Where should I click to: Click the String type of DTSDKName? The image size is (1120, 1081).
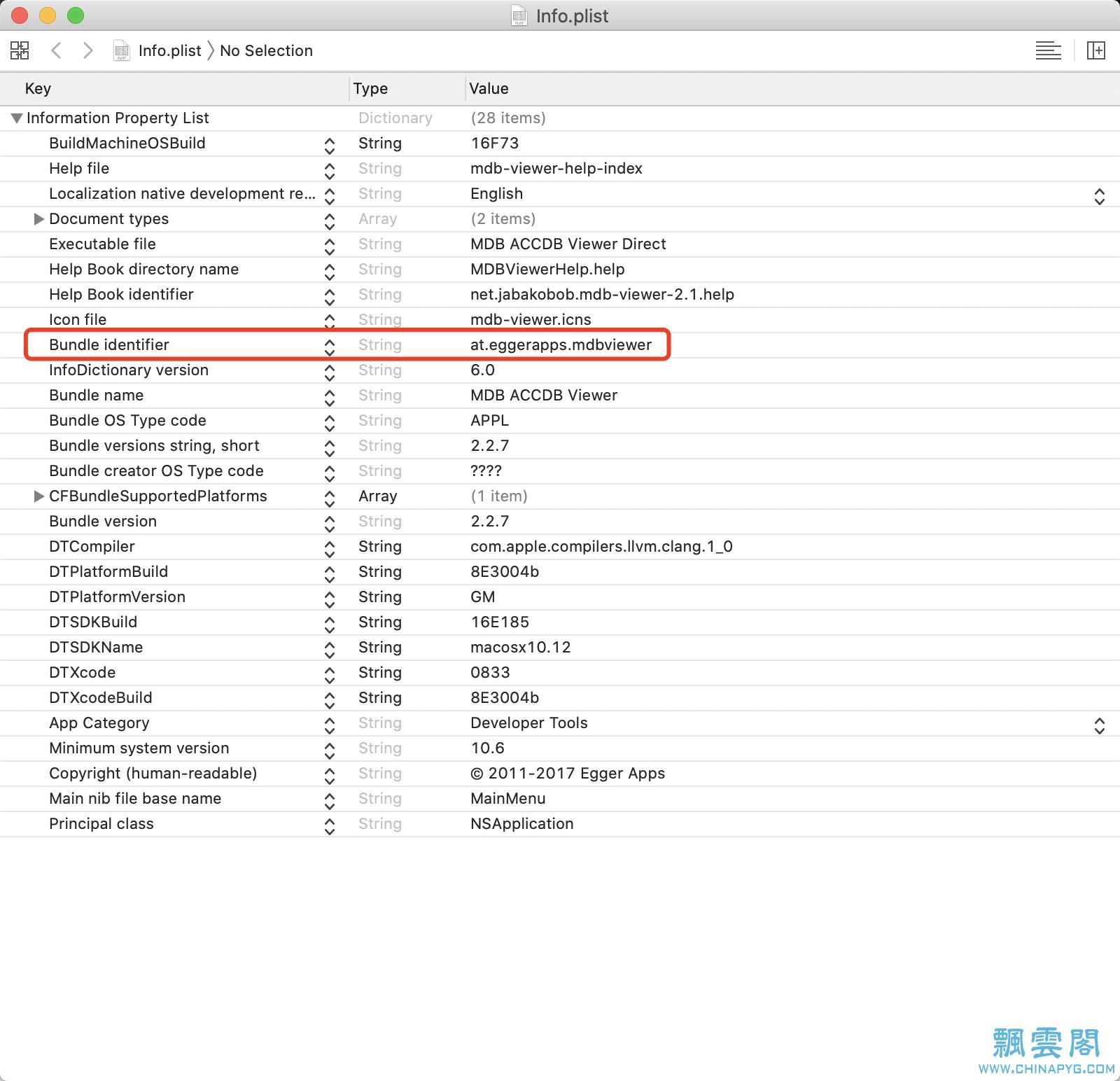click(380, 647)
